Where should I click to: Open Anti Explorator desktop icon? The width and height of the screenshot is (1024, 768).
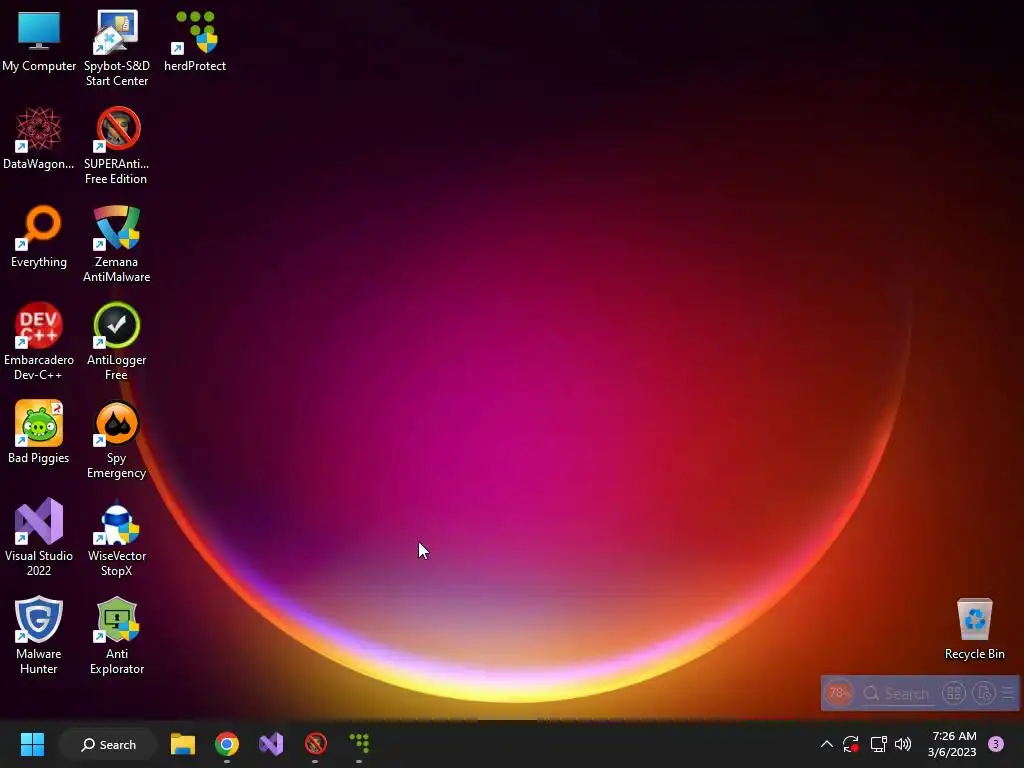coord(117,635)
